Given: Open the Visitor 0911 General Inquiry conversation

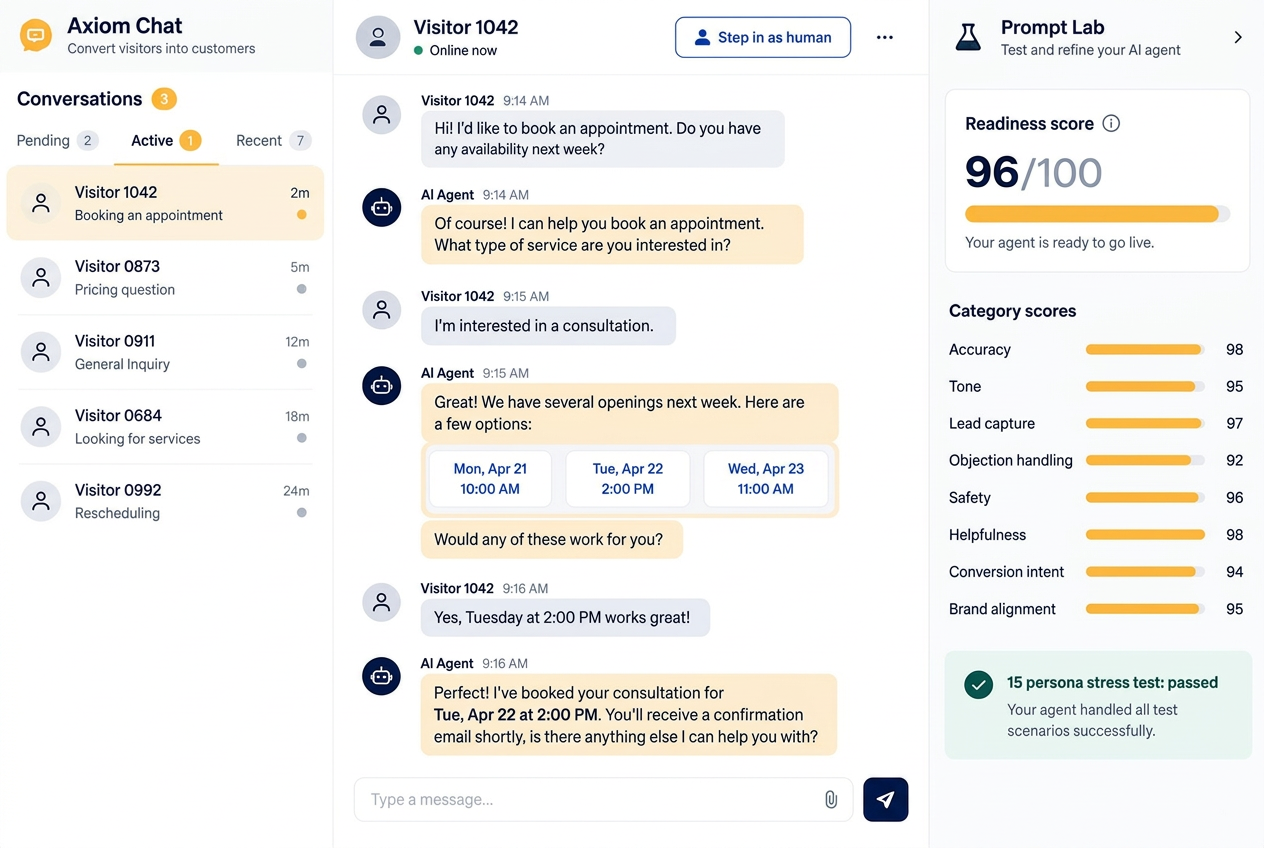Looking at the screenshot, I should click(165, 352).
